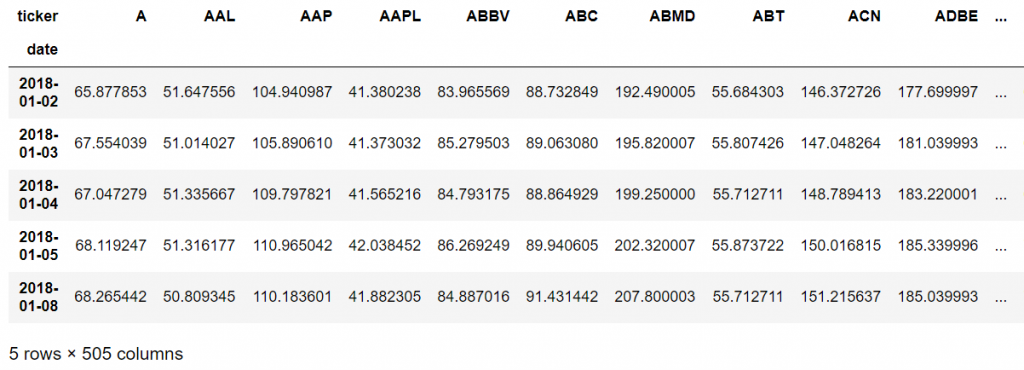Select the 5 rows × 505 columns summary

tap(96, 354)
